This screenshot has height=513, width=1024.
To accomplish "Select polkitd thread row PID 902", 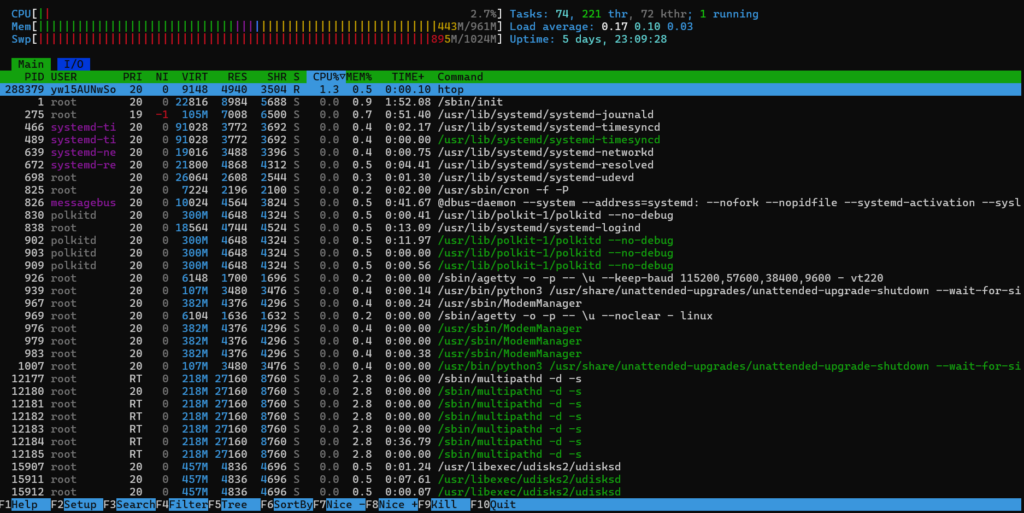I will [x=512, y=240].
